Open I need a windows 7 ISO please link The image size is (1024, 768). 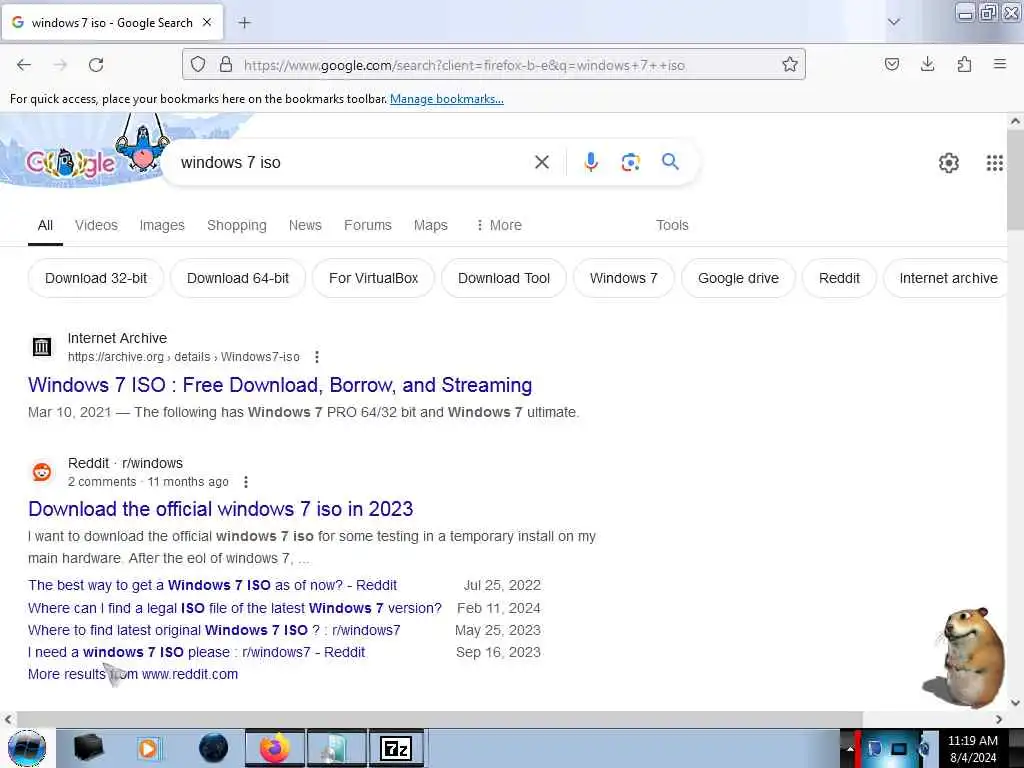point(197,652)
